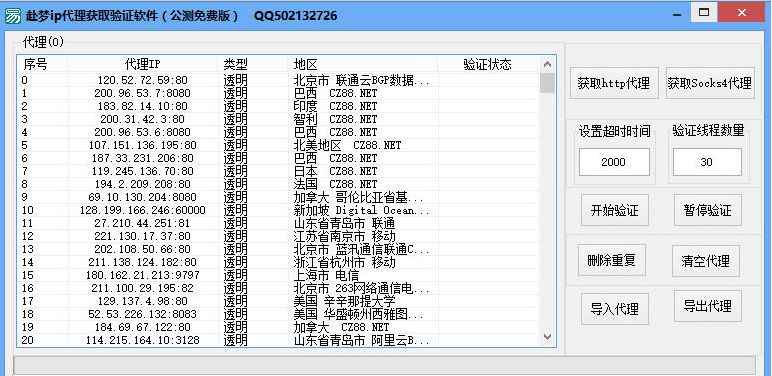Viewport: 772px width, 376px height.
Task: Click scrollbar down arrow of proxy list
Action: [547, 337]
